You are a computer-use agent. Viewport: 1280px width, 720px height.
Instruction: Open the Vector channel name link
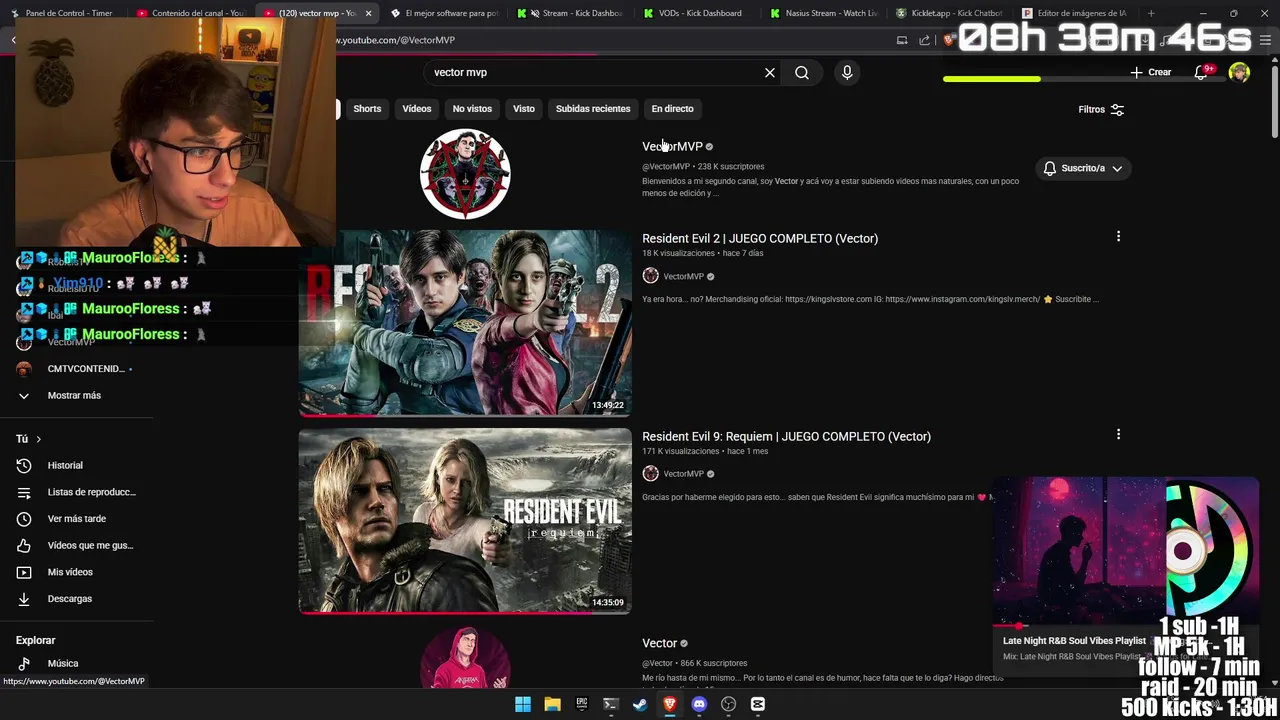(x=659, y=643)
